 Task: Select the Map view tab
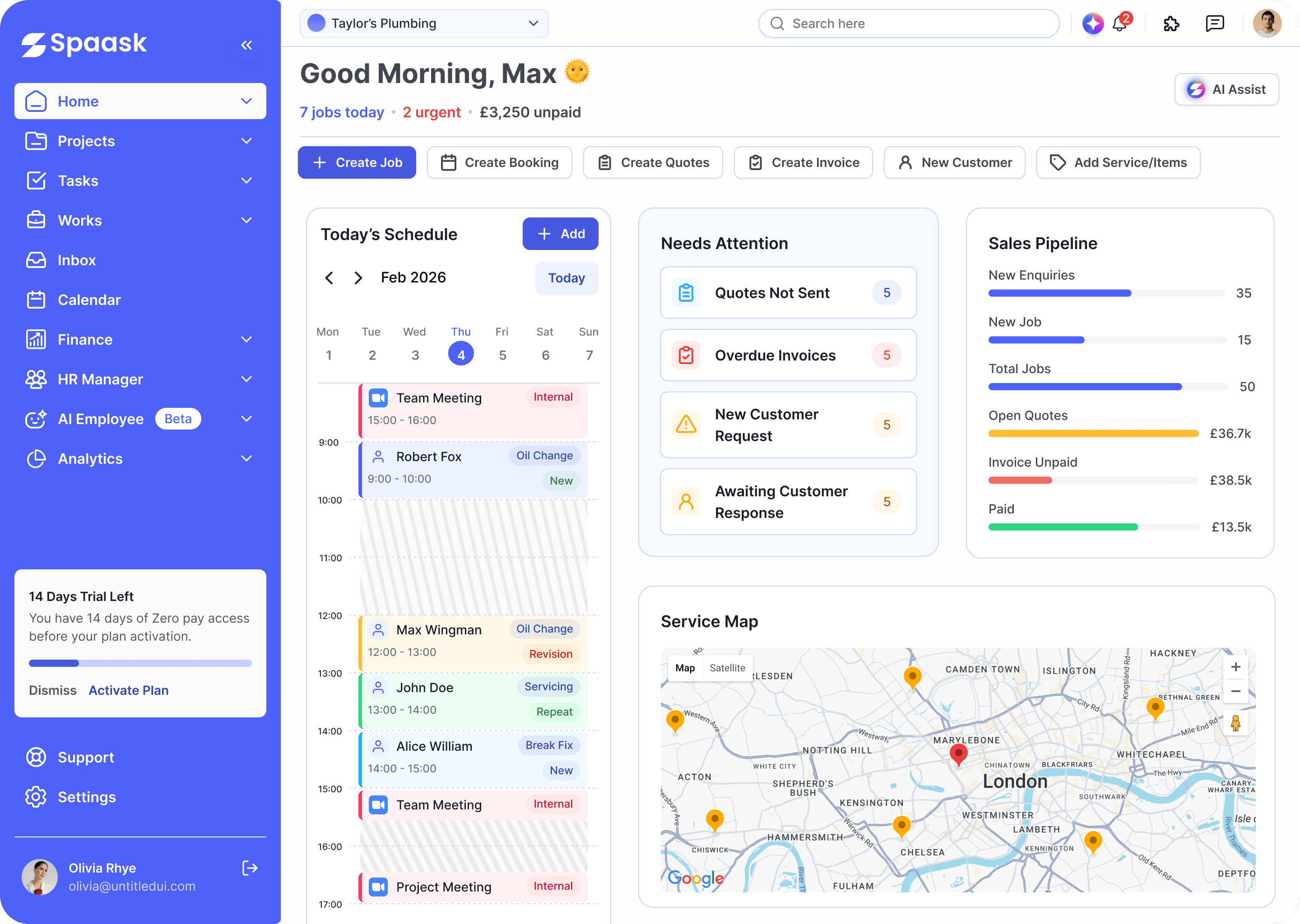click(x=685, y=668)
